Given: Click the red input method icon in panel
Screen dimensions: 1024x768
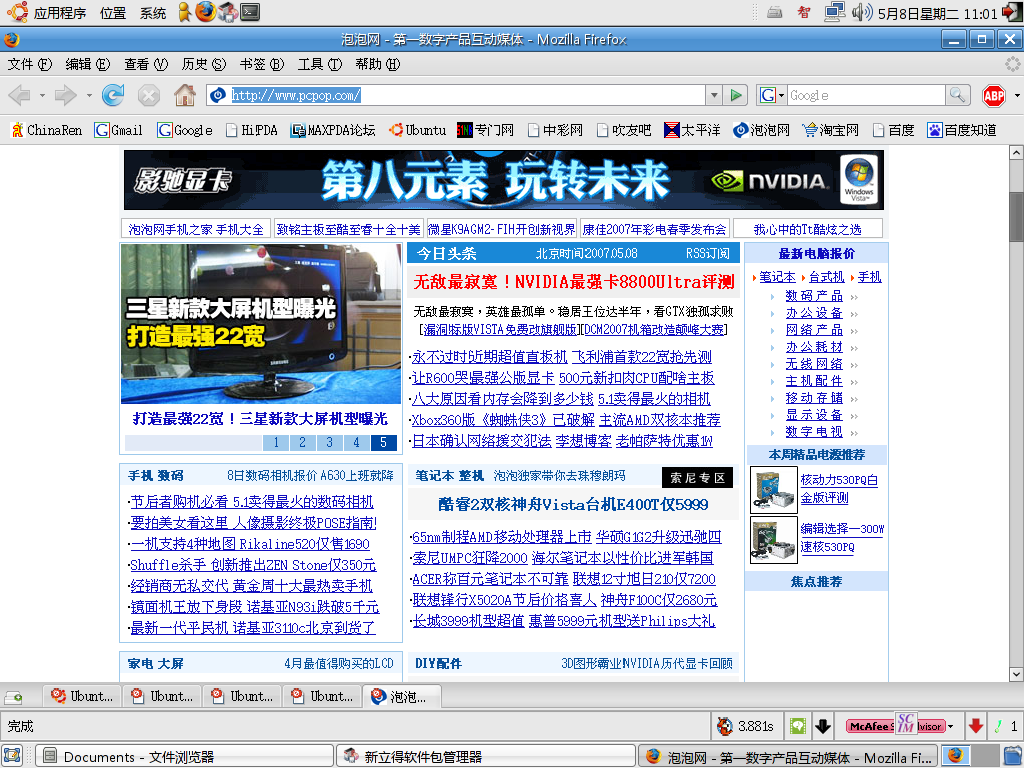Looking at the screenshot, I should coord(804,12).
